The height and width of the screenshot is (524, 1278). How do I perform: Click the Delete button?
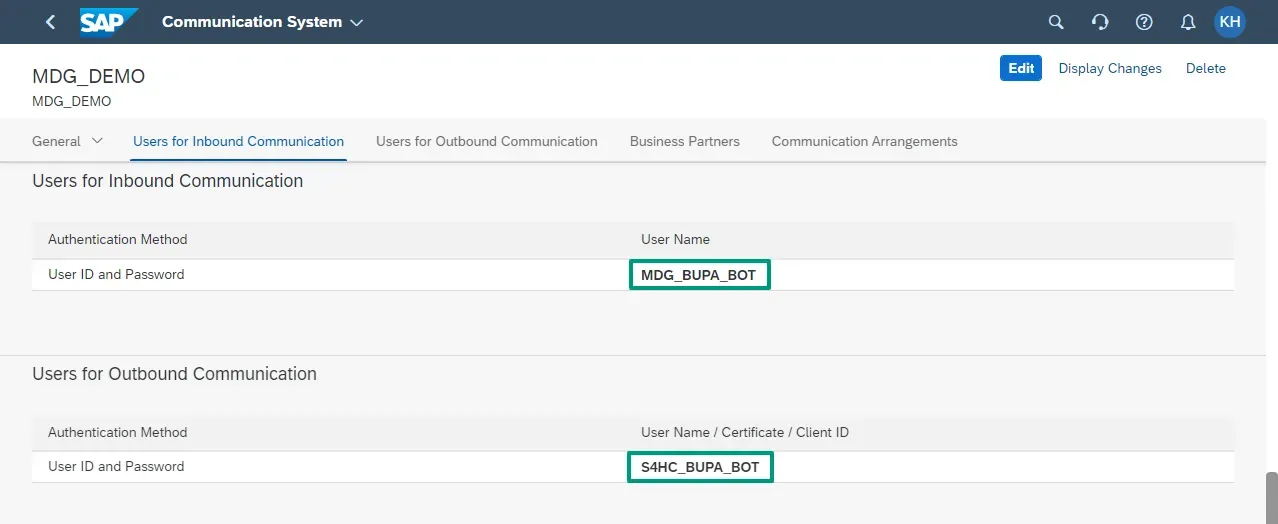point(1206,68)
